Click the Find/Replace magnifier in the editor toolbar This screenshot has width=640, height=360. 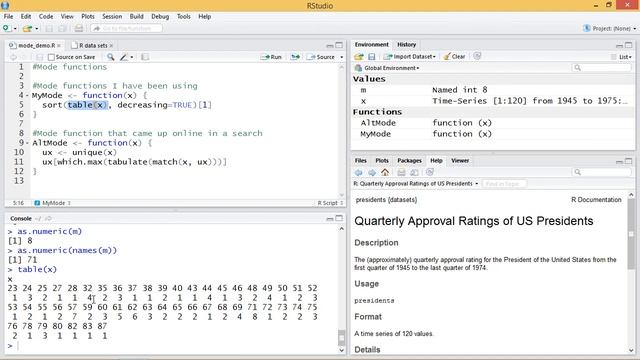pos(111,57)
